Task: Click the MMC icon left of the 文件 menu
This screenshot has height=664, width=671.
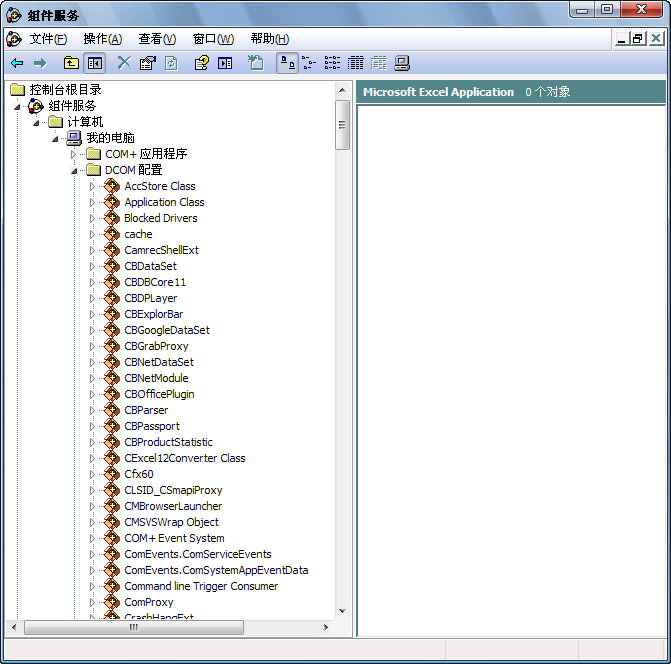Action: tap(14, 39)
